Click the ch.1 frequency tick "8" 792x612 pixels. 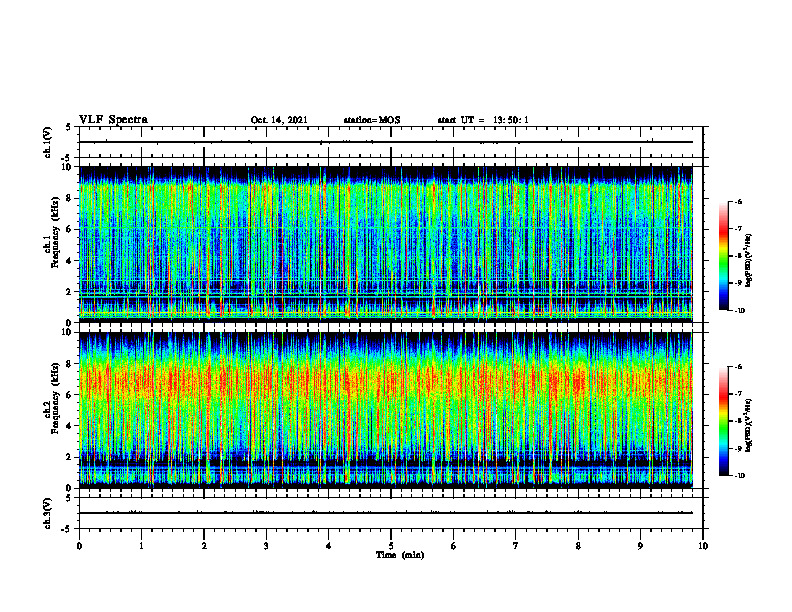(70, 198)
